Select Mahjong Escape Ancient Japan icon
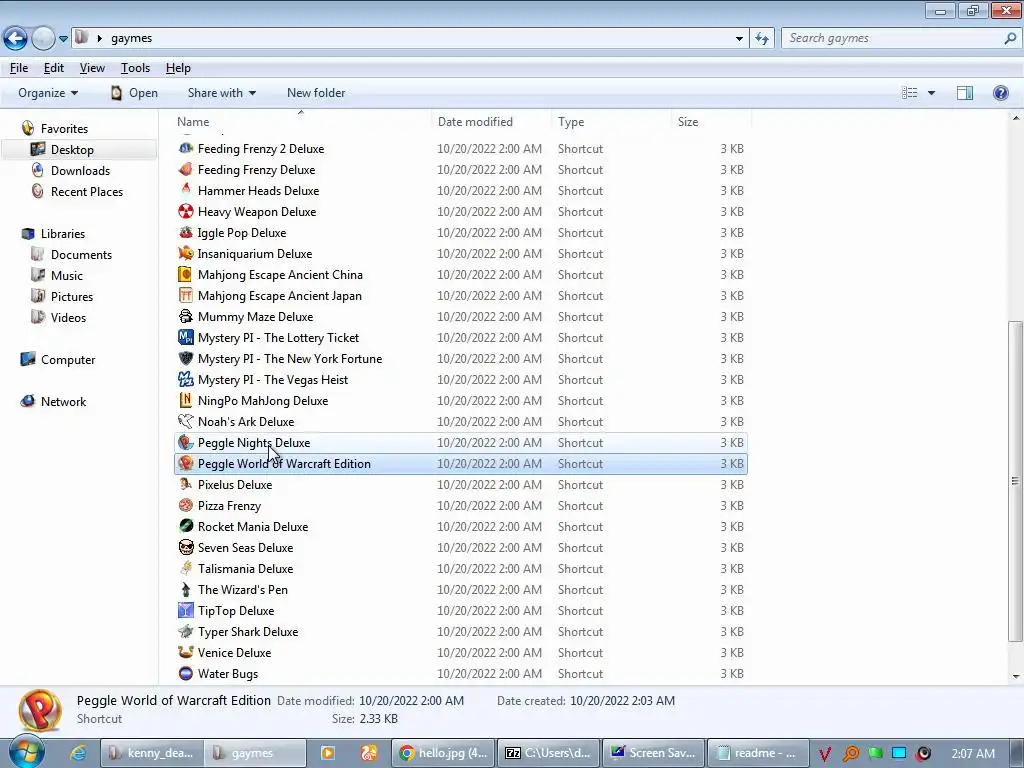 [x=186, y=295]
